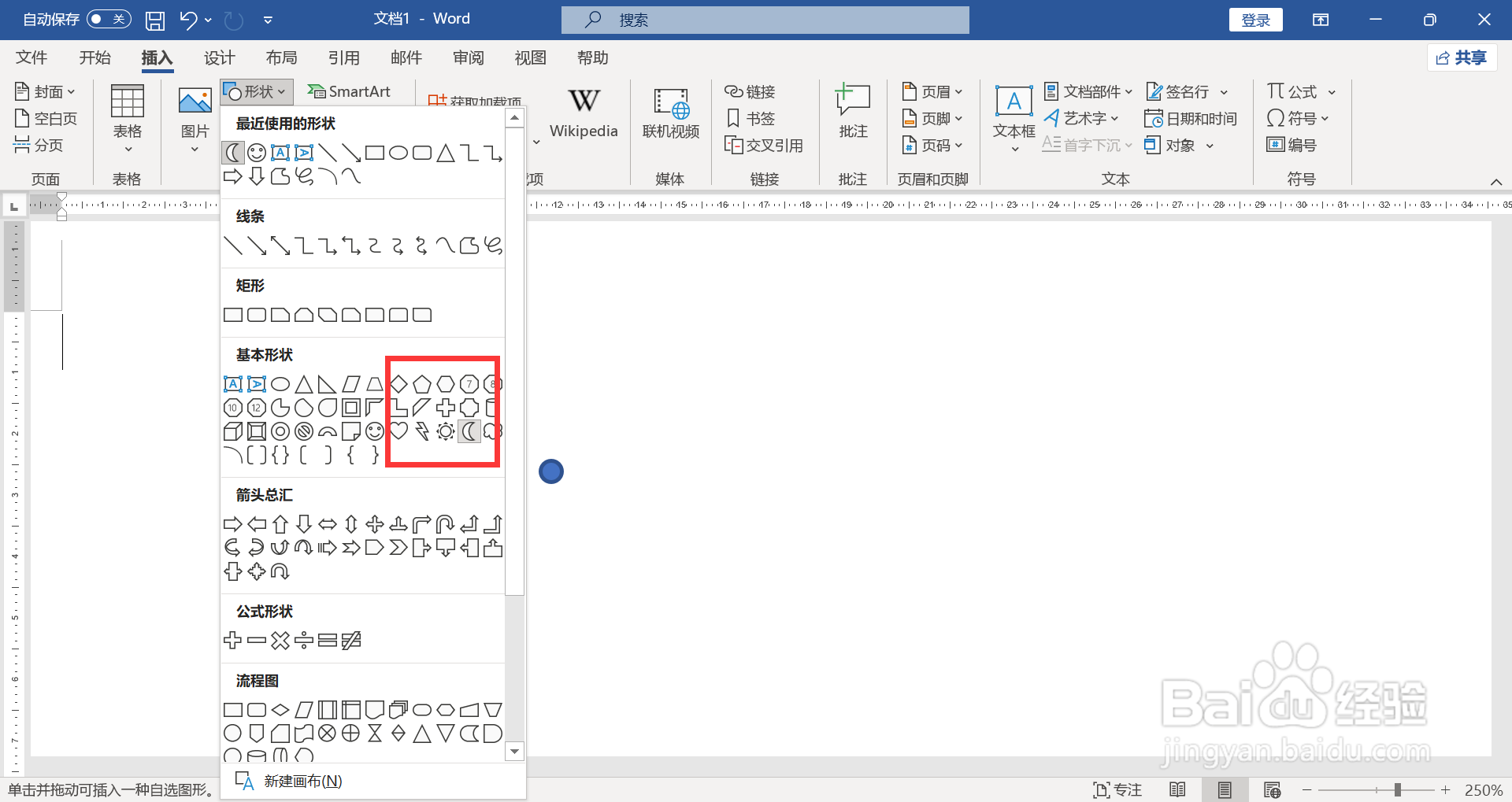This screenshot has width=1512, height=802.
Task: Click the Save icon in title bar
Action: pos(155,20)
